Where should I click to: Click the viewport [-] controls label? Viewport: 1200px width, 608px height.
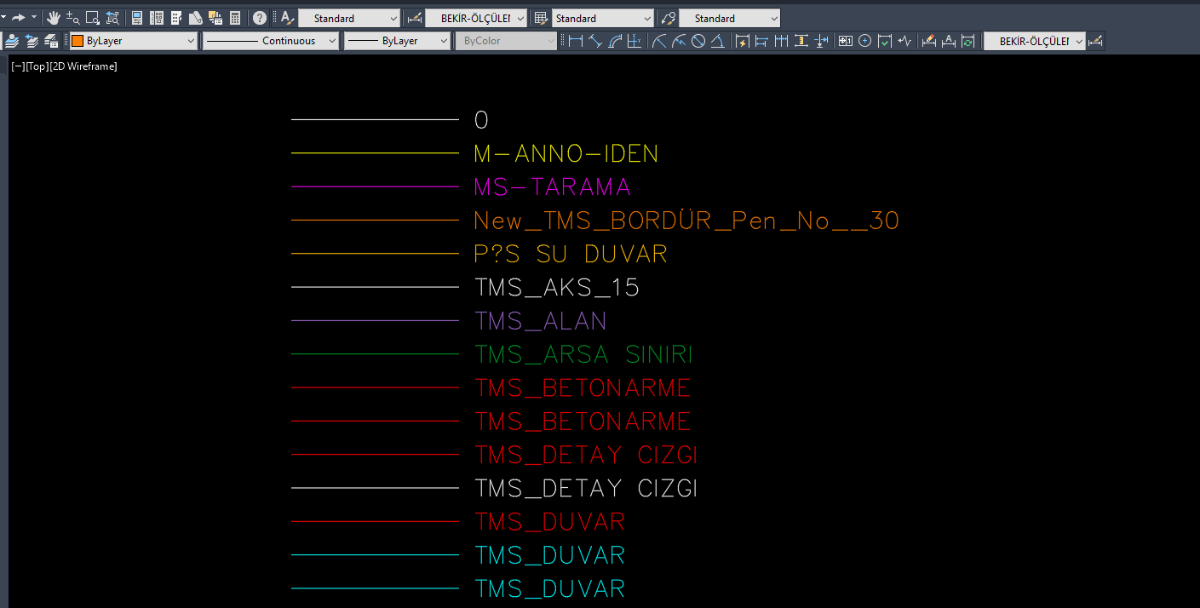click(x=17, y=66)
